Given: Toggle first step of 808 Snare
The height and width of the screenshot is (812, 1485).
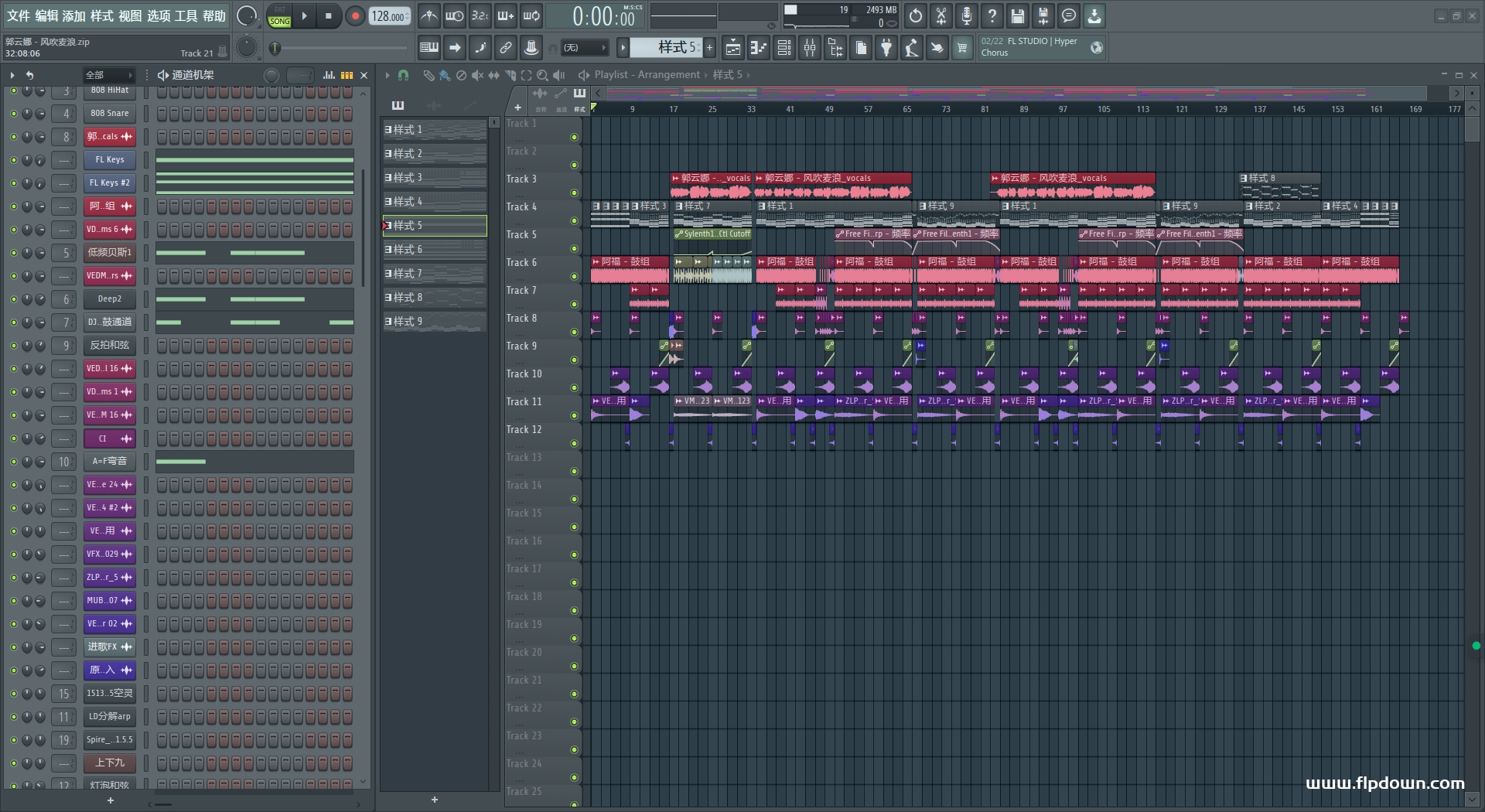Looking at the screenshot, I should click(162, 114).
